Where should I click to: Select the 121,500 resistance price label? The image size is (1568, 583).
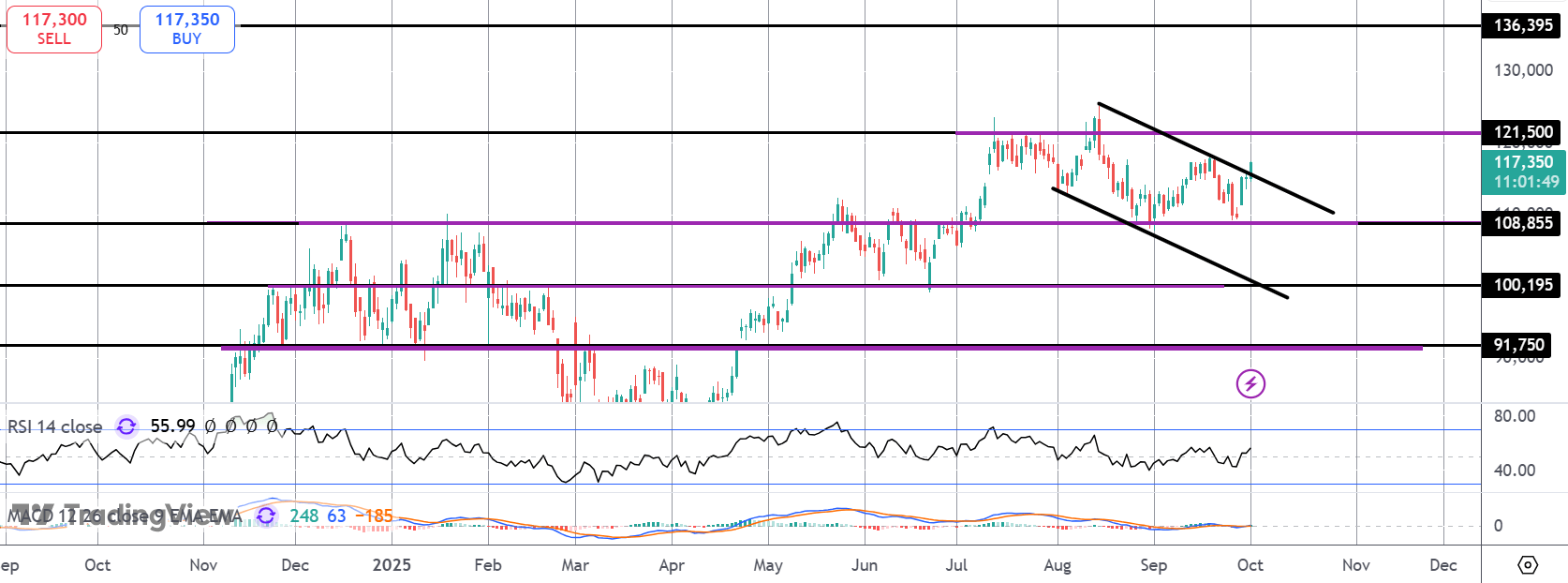[1522, 132]
